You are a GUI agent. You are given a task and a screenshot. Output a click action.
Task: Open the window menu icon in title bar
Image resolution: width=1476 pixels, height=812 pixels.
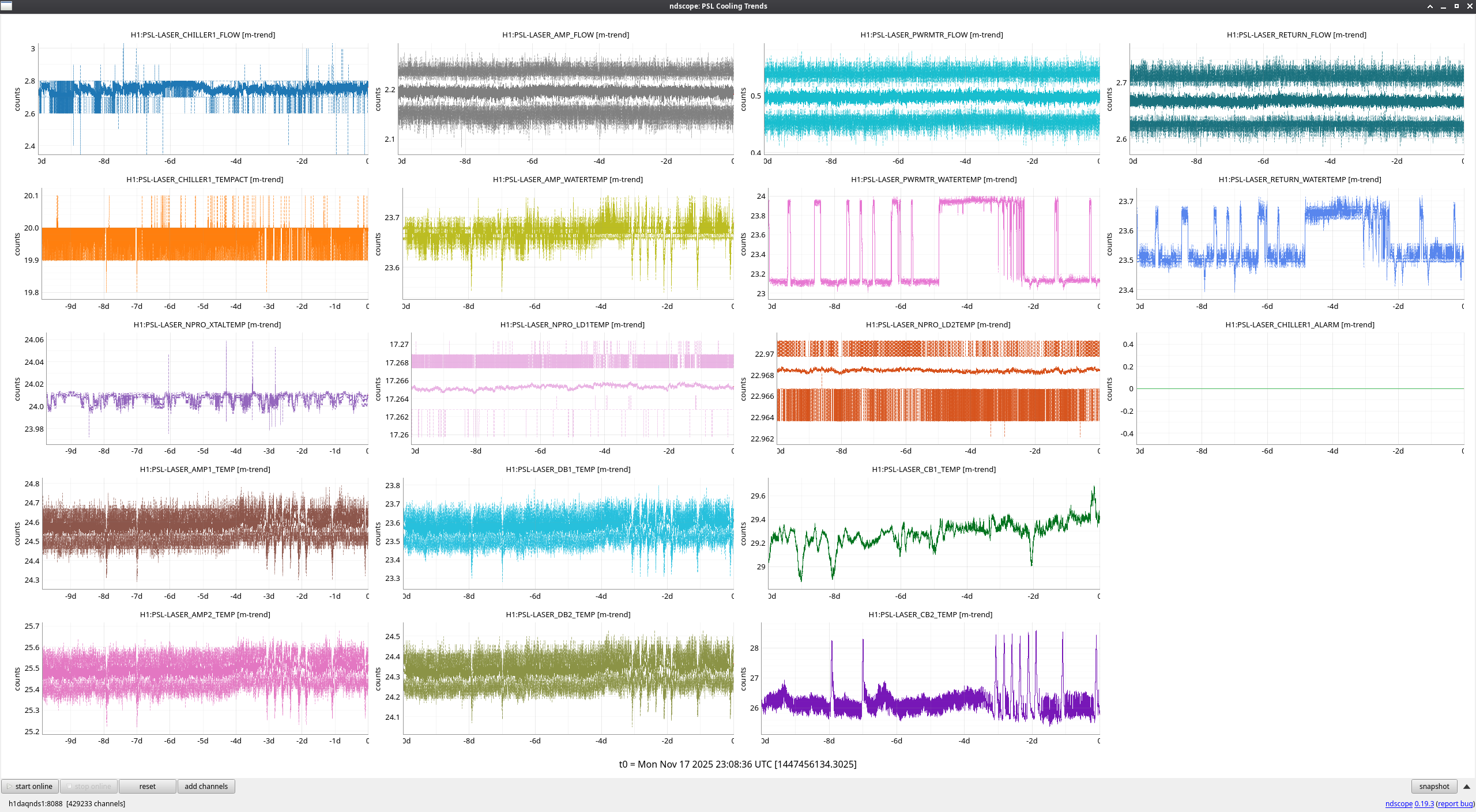[6, 6]
